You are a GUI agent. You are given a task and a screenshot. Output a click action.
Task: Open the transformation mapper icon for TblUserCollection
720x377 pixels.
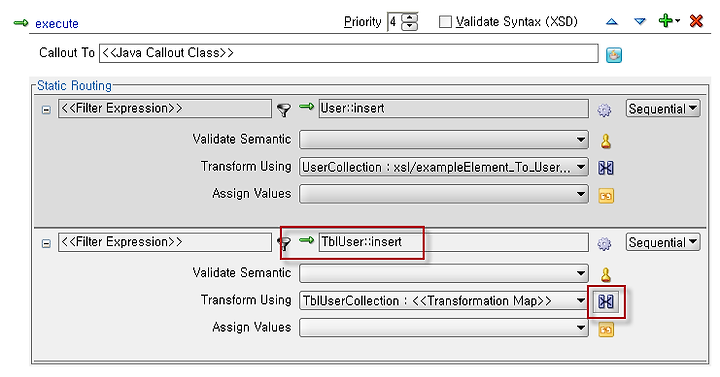[606, 302]
